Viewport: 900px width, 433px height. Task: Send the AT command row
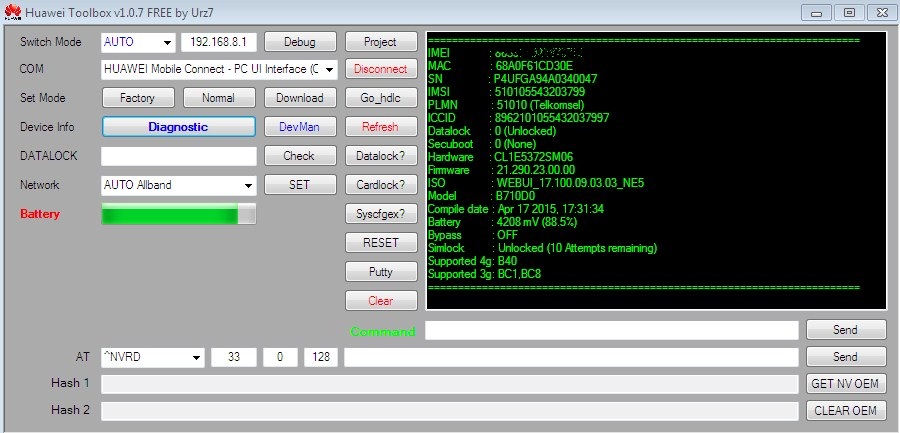(x=845, y=357)
